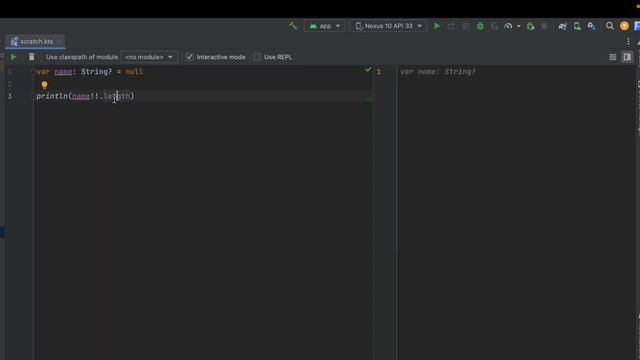640x360 pixels.
Task: Toggle the Interactive mode checkbox
Action: click(189, 57)
